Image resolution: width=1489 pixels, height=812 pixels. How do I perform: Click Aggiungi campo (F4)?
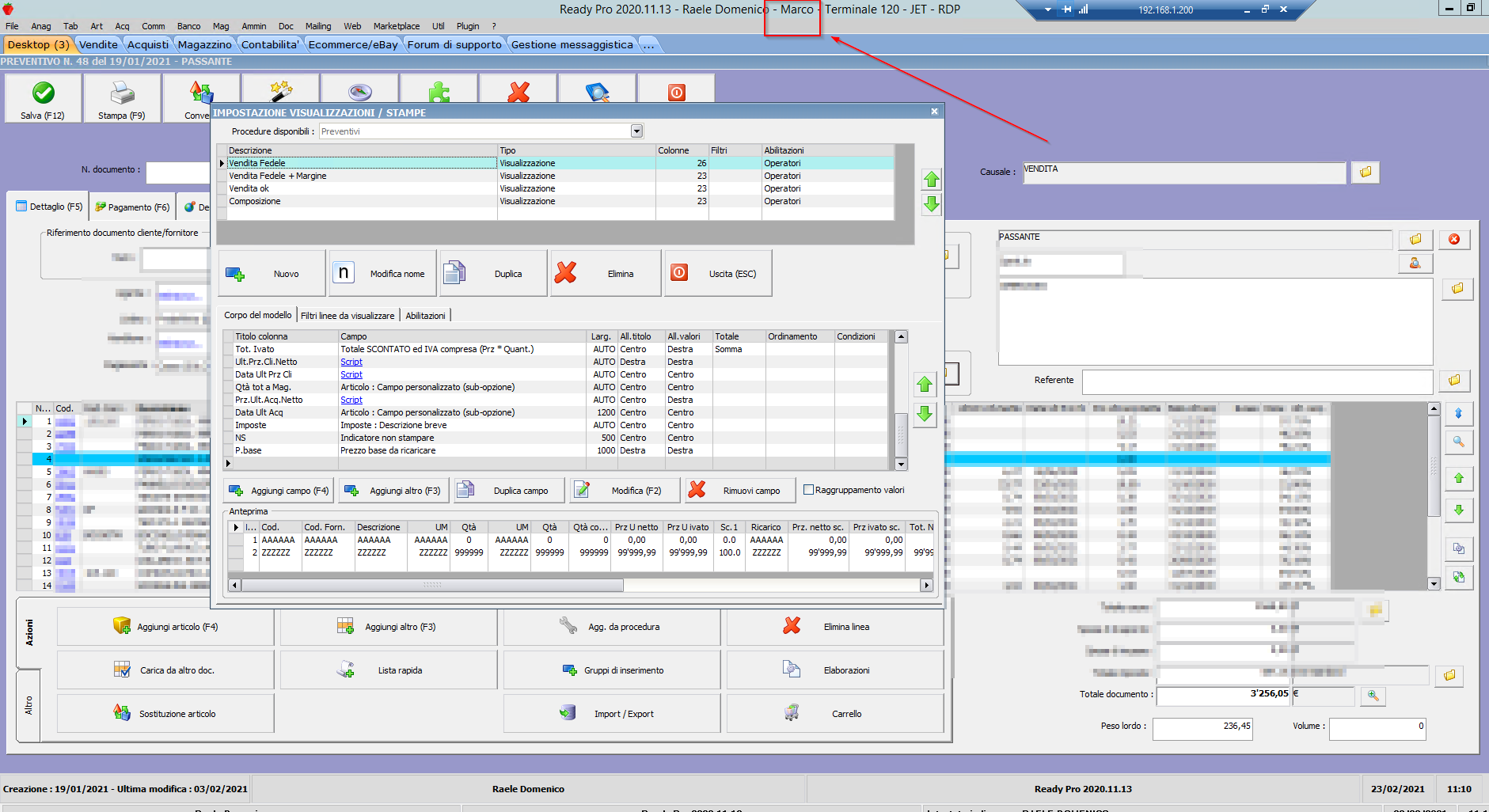[x=279, y=491]
